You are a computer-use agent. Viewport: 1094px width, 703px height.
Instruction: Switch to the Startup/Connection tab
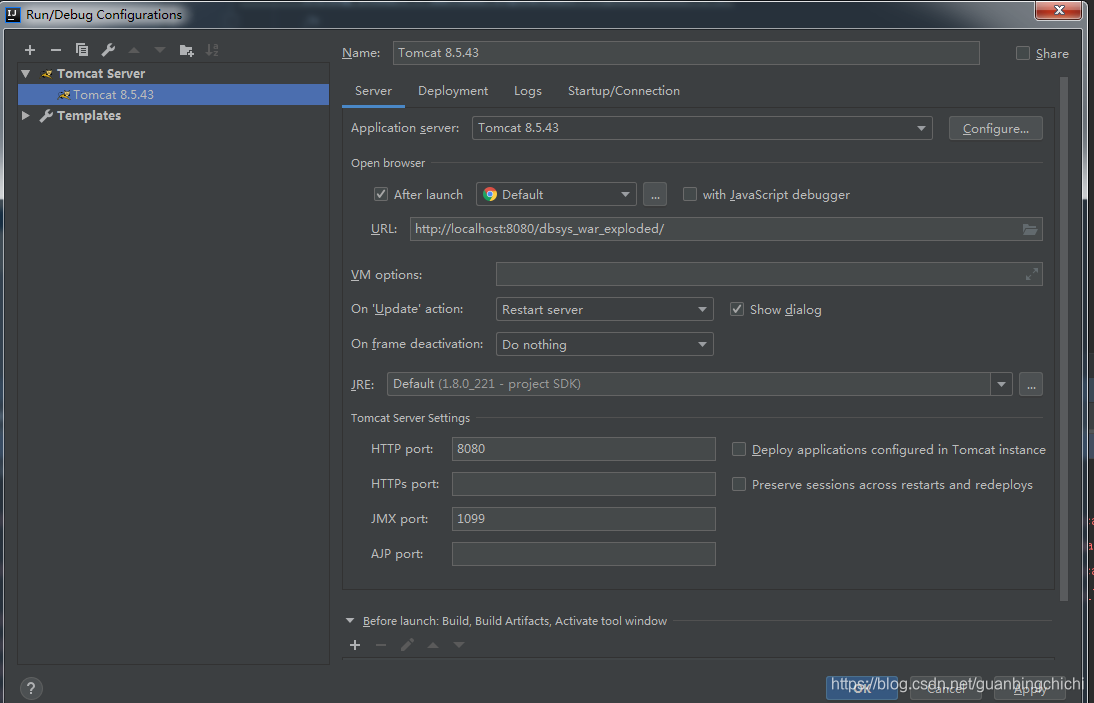click(624, 91)
